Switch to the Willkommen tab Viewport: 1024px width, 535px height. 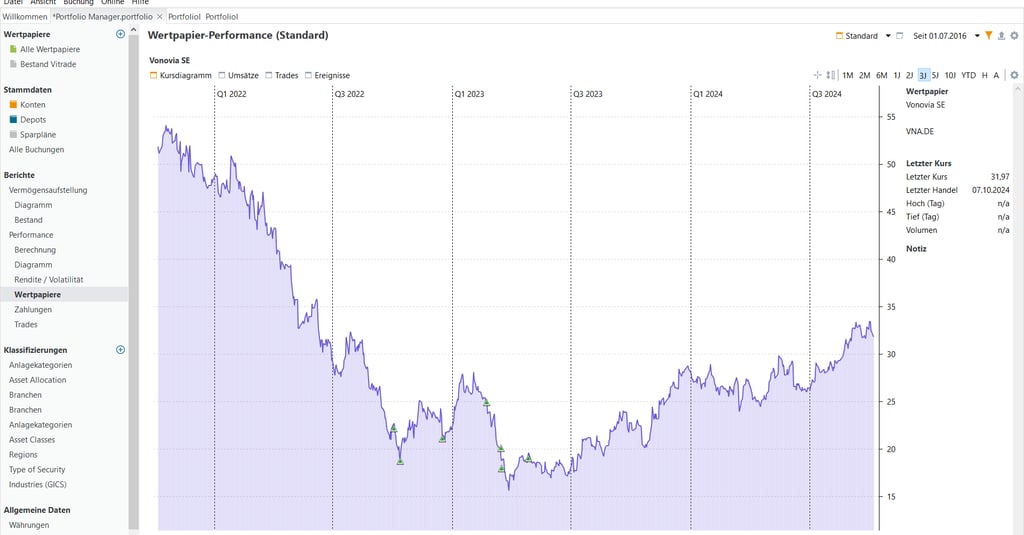coord(24,16)
